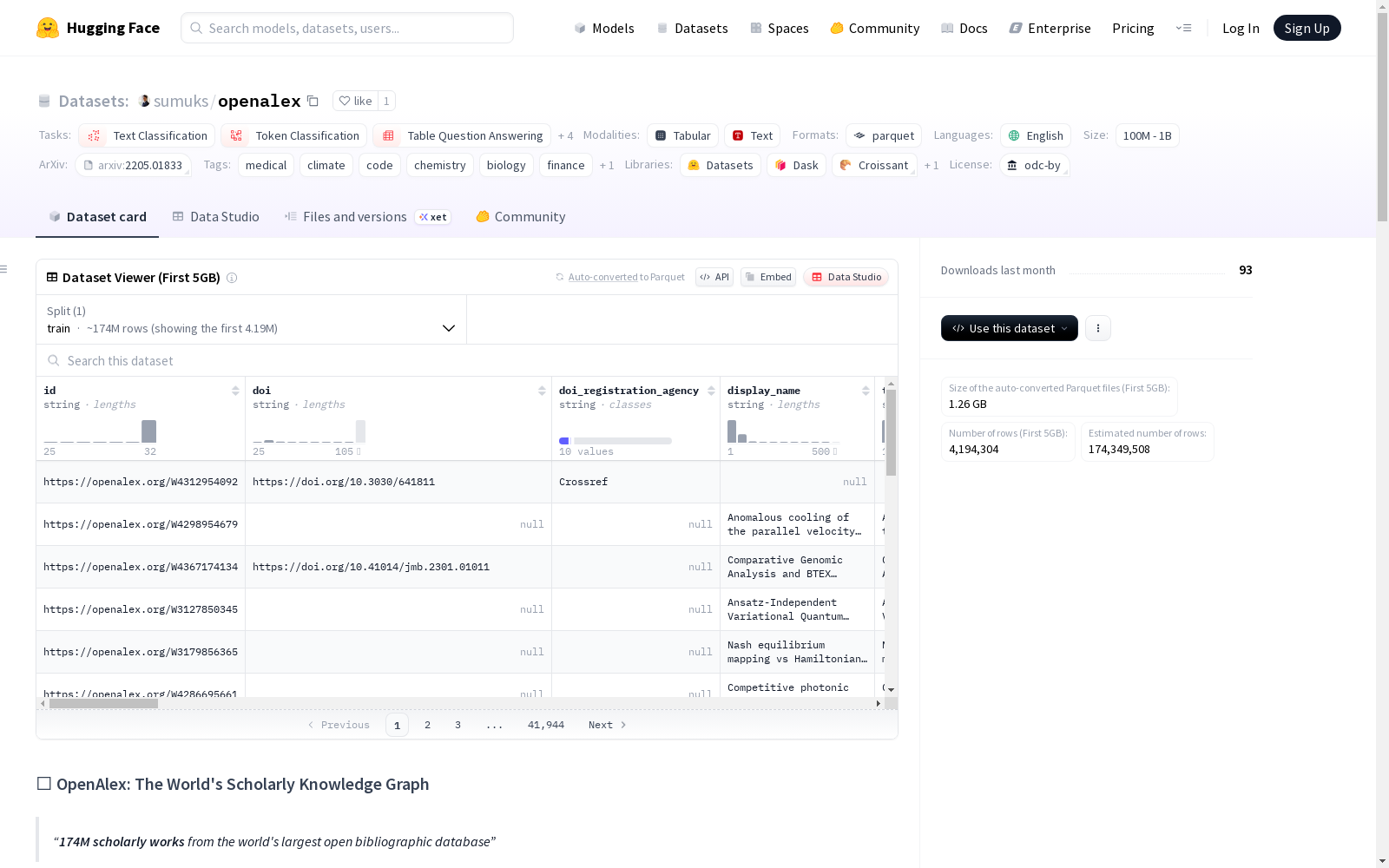Open Docs in top navigation
The image size is (1389, 868).
[x=964, y=28]
